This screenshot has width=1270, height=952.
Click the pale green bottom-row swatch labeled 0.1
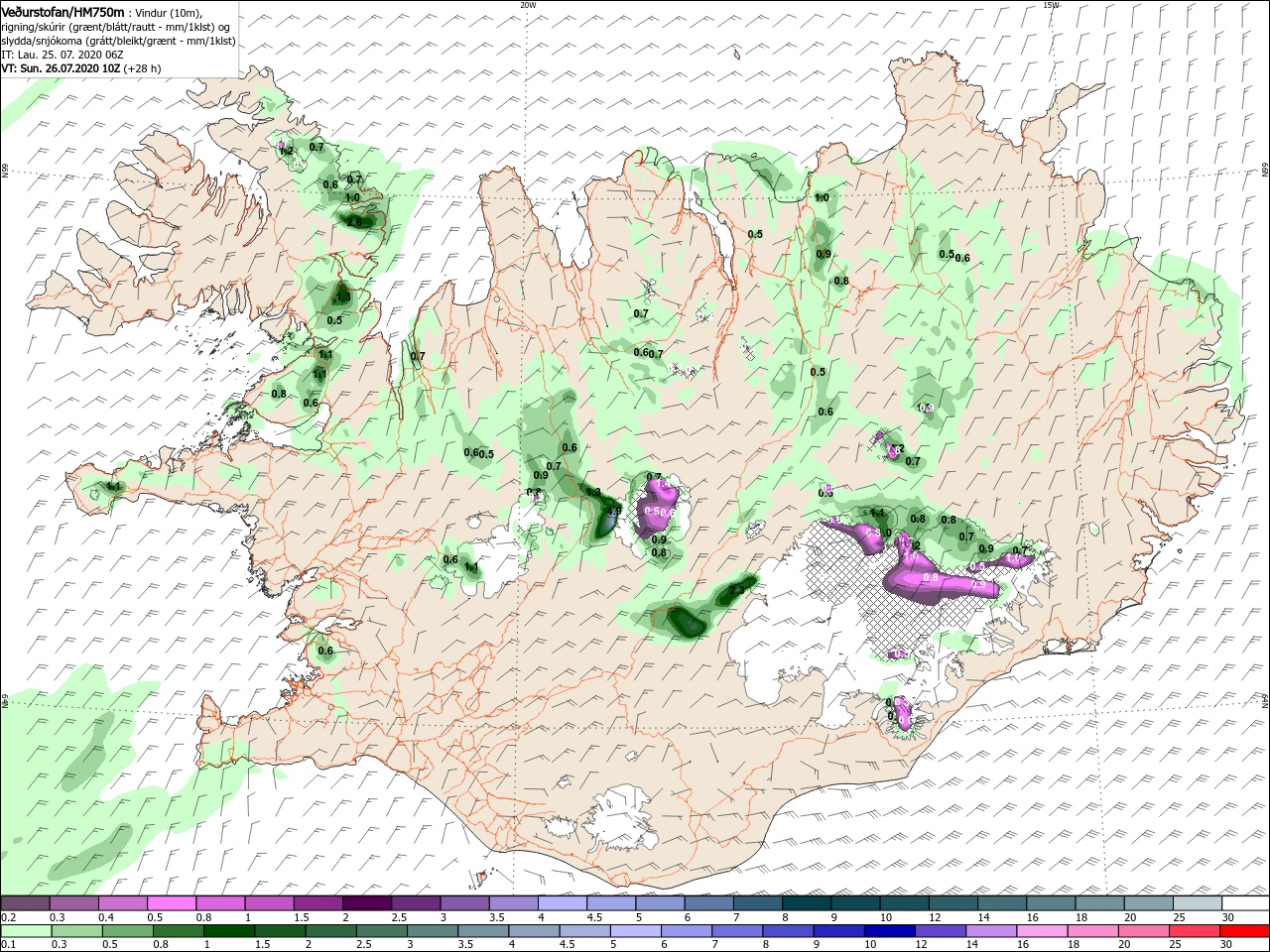pos(26,931)
